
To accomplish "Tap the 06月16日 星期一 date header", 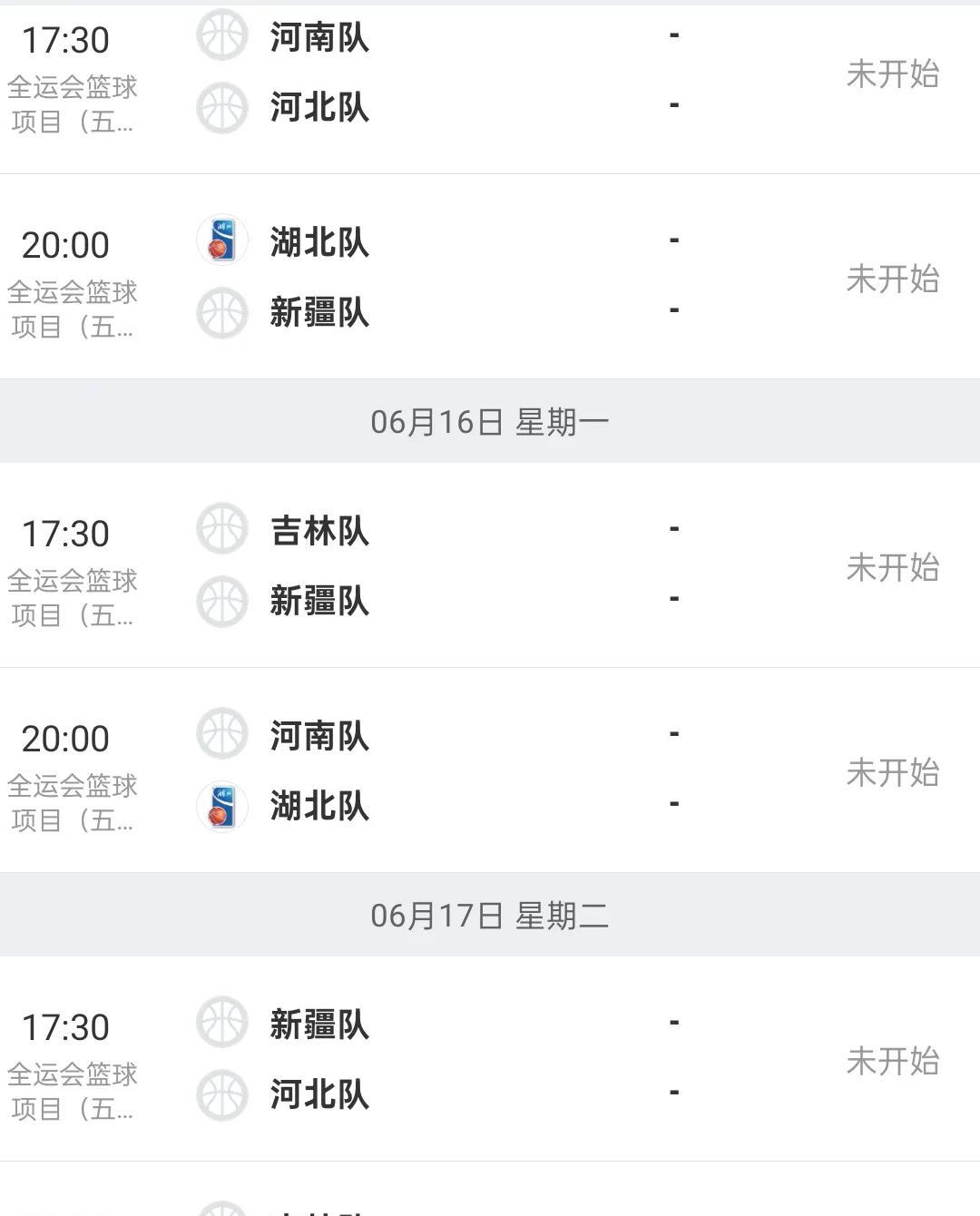I will point(490,421).
